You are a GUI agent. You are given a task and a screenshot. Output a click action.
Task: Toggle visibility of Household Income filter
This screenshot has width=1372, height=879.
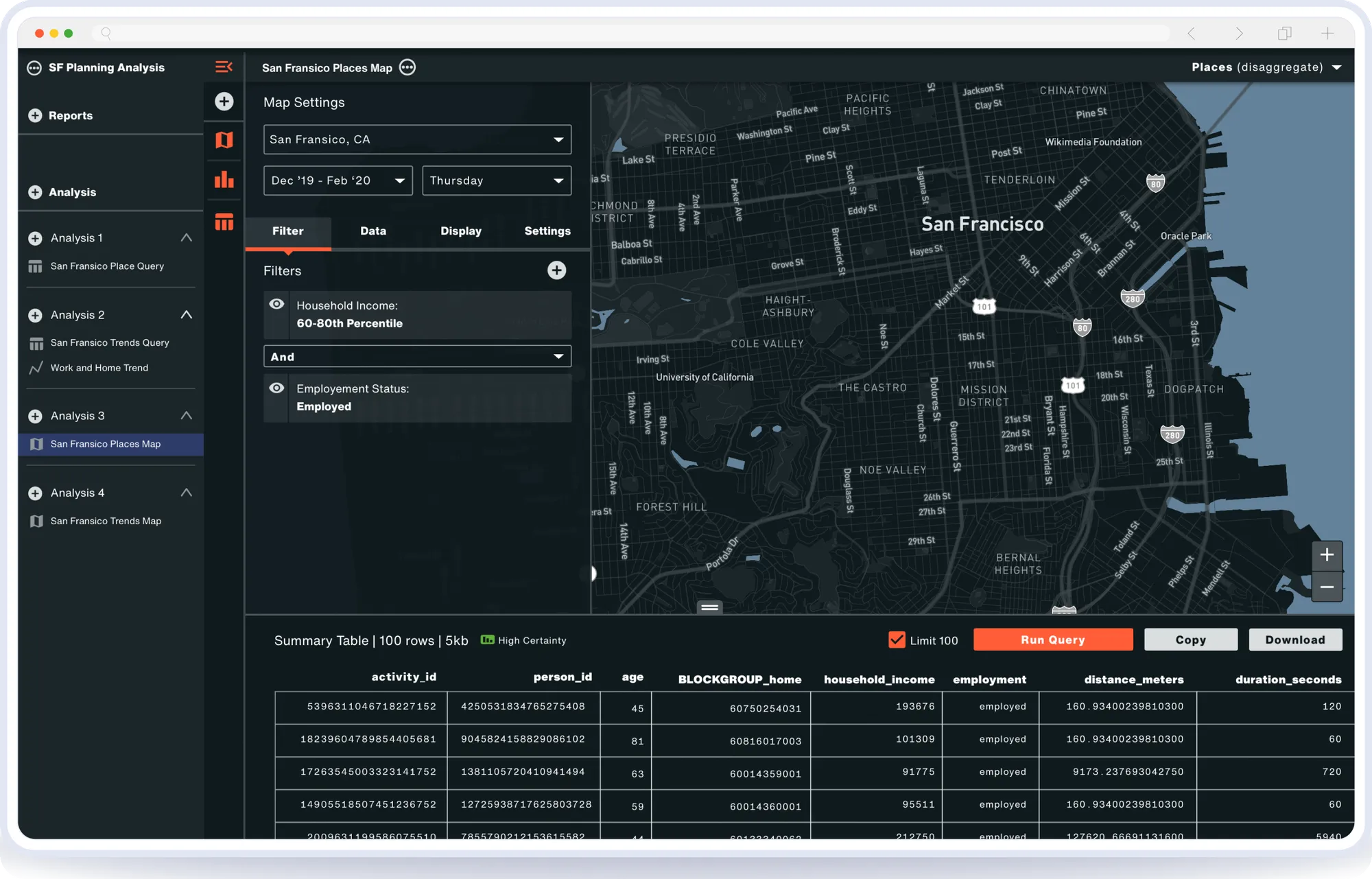coord(276,304)
